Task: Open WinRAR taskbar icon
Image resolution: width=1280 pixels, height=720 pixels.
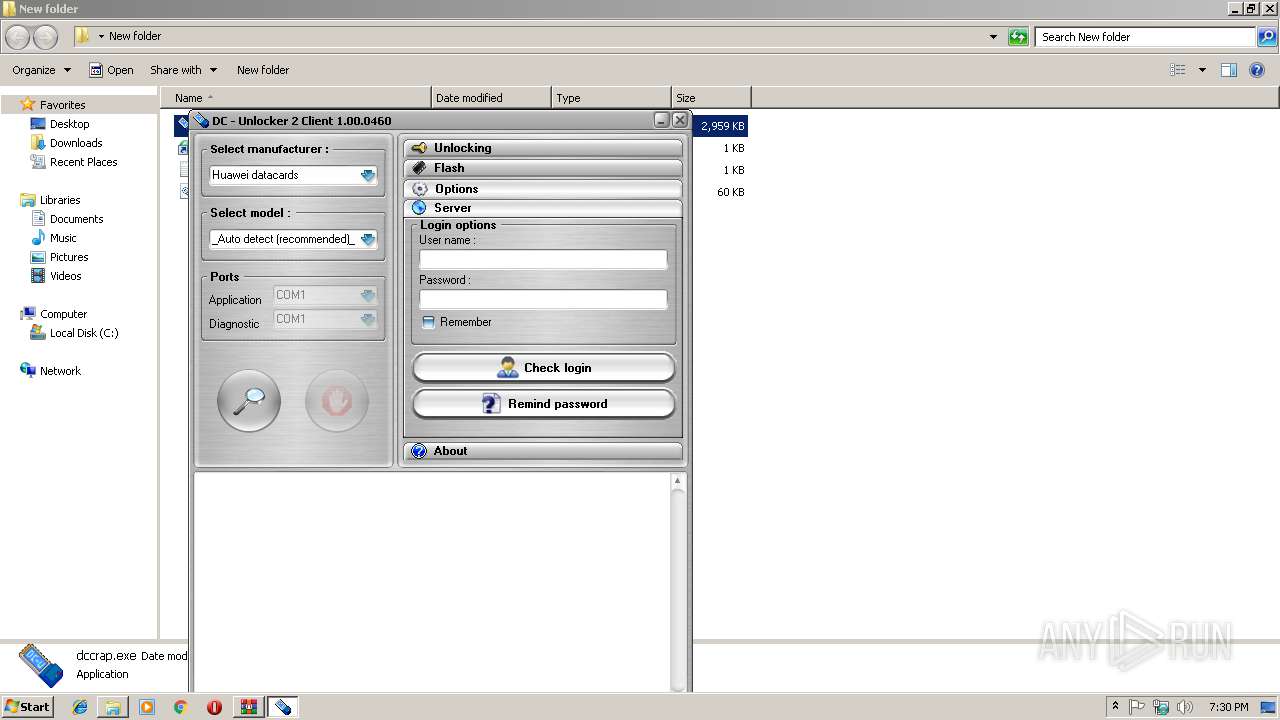Action: 248,707
